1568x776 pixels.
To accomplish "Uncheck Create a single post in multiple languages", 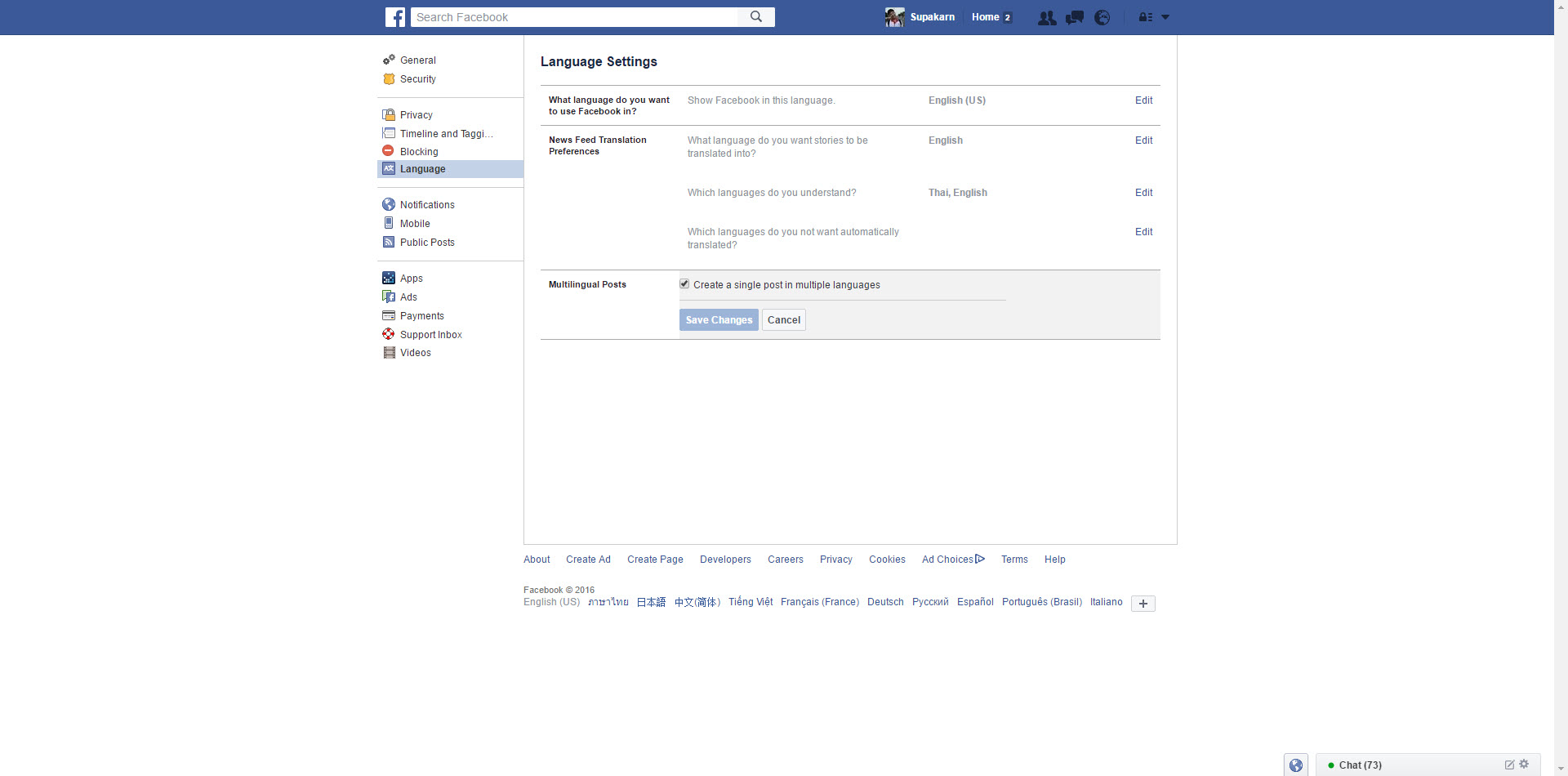I will 684,284.
